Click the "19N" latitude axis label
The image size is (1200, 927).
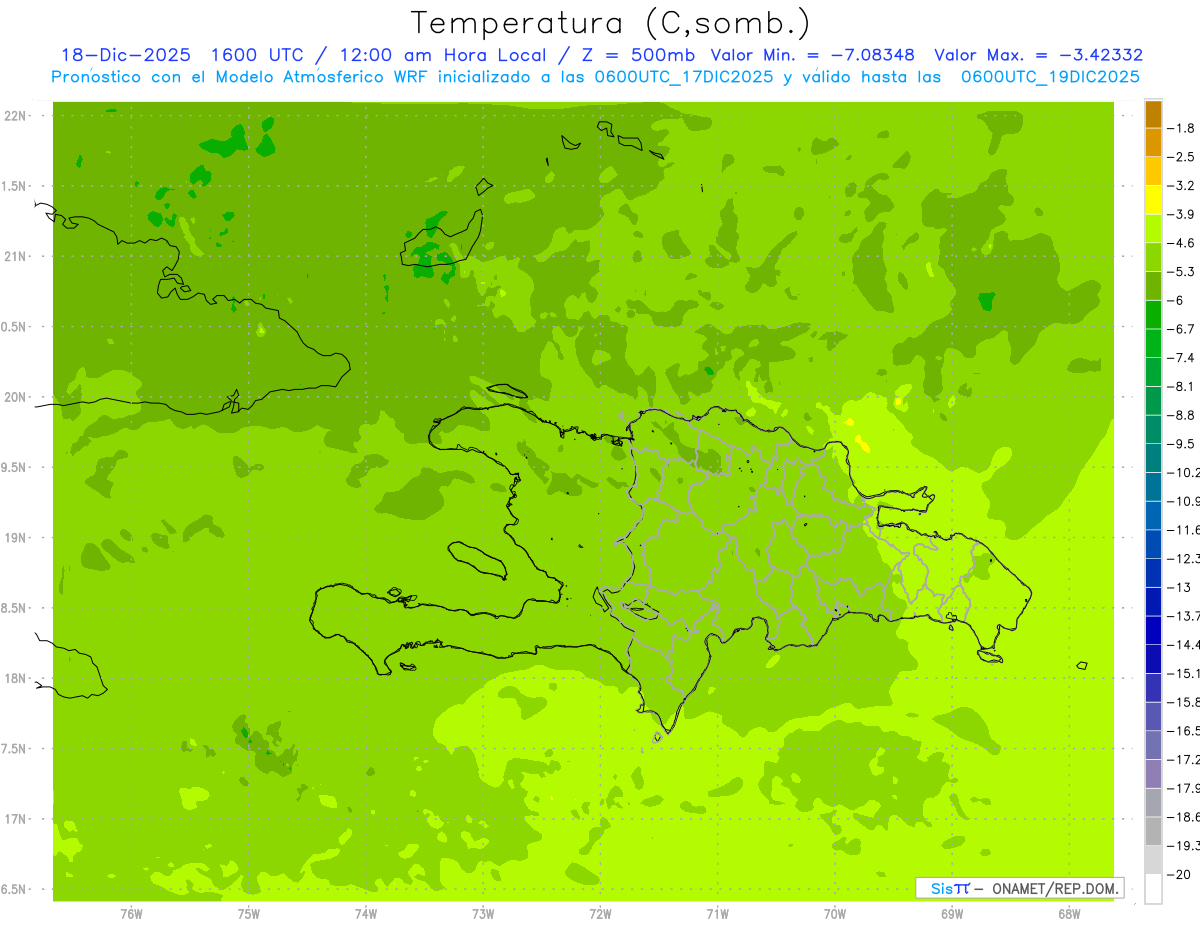click(14, 537)
